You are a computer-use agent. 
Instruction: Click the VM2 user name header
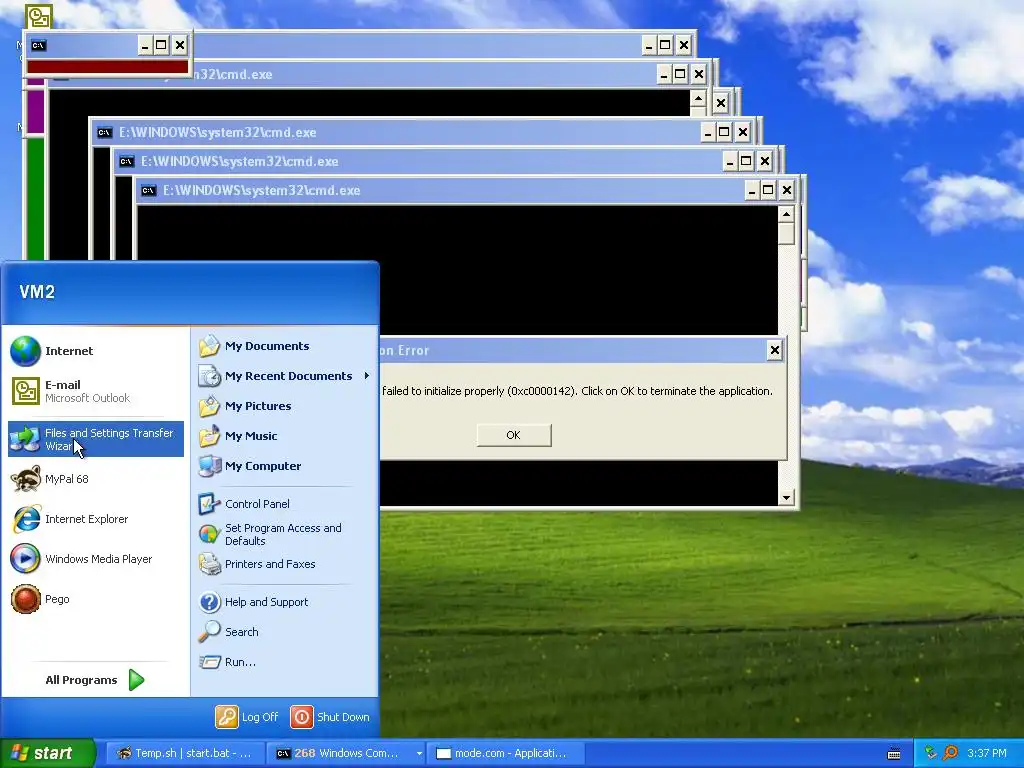point(37,292)
